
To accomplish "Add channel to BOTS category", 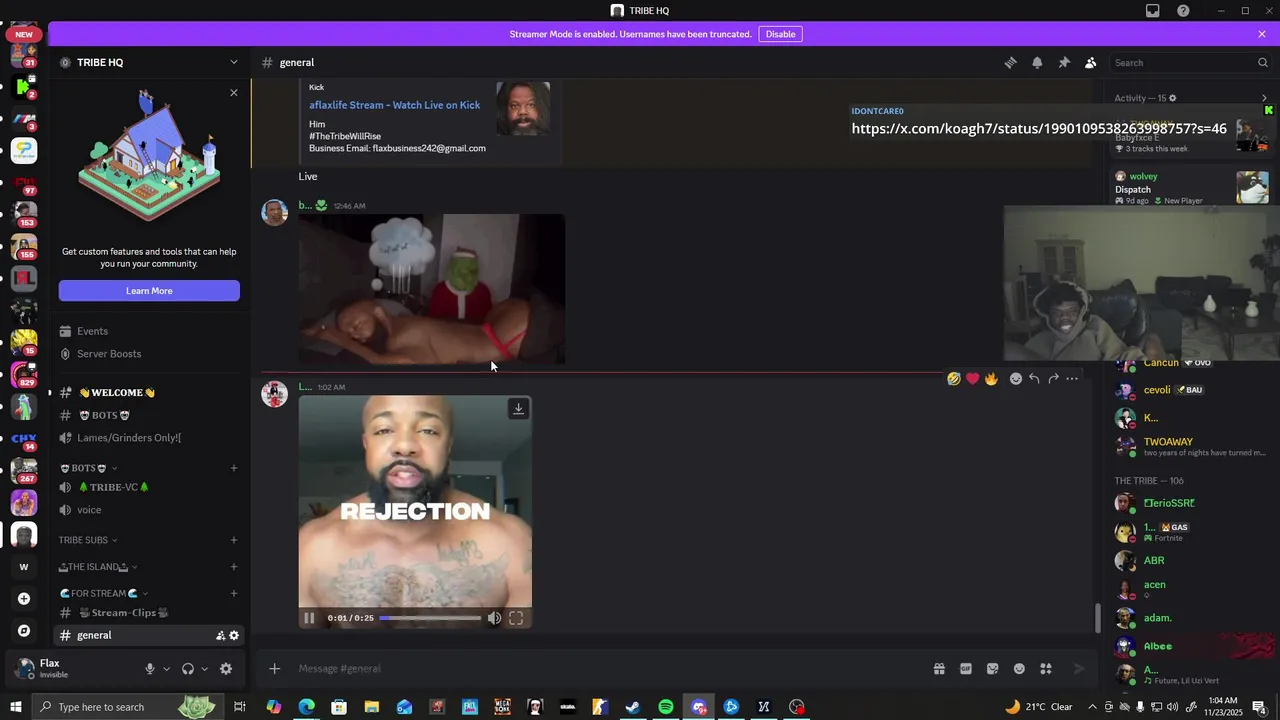I will (x=234, y=468).
